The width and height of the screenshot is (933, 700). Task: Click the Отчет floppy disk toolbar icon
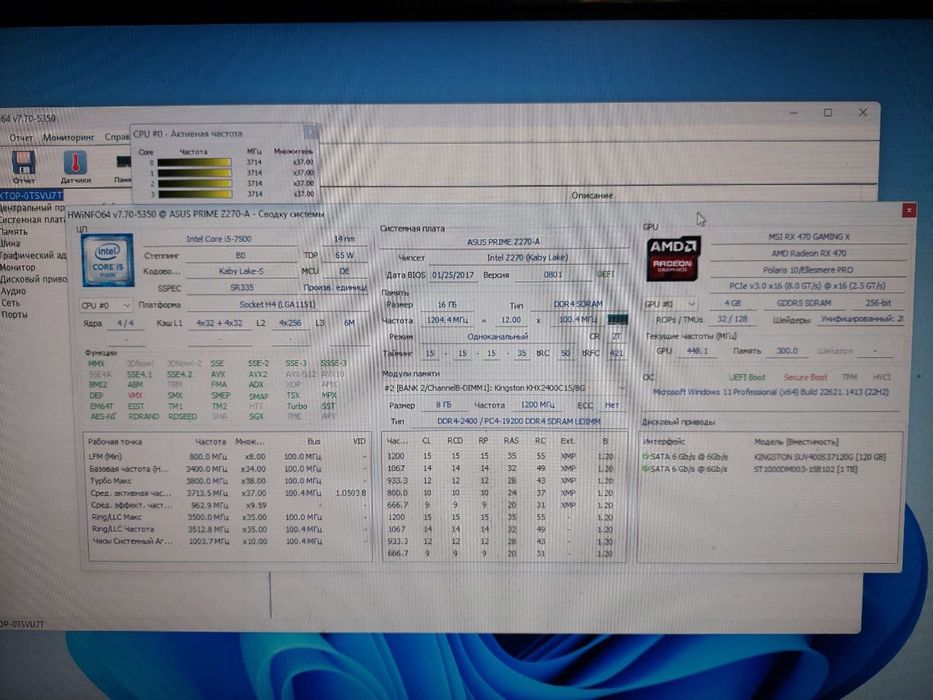click(24, 162)
